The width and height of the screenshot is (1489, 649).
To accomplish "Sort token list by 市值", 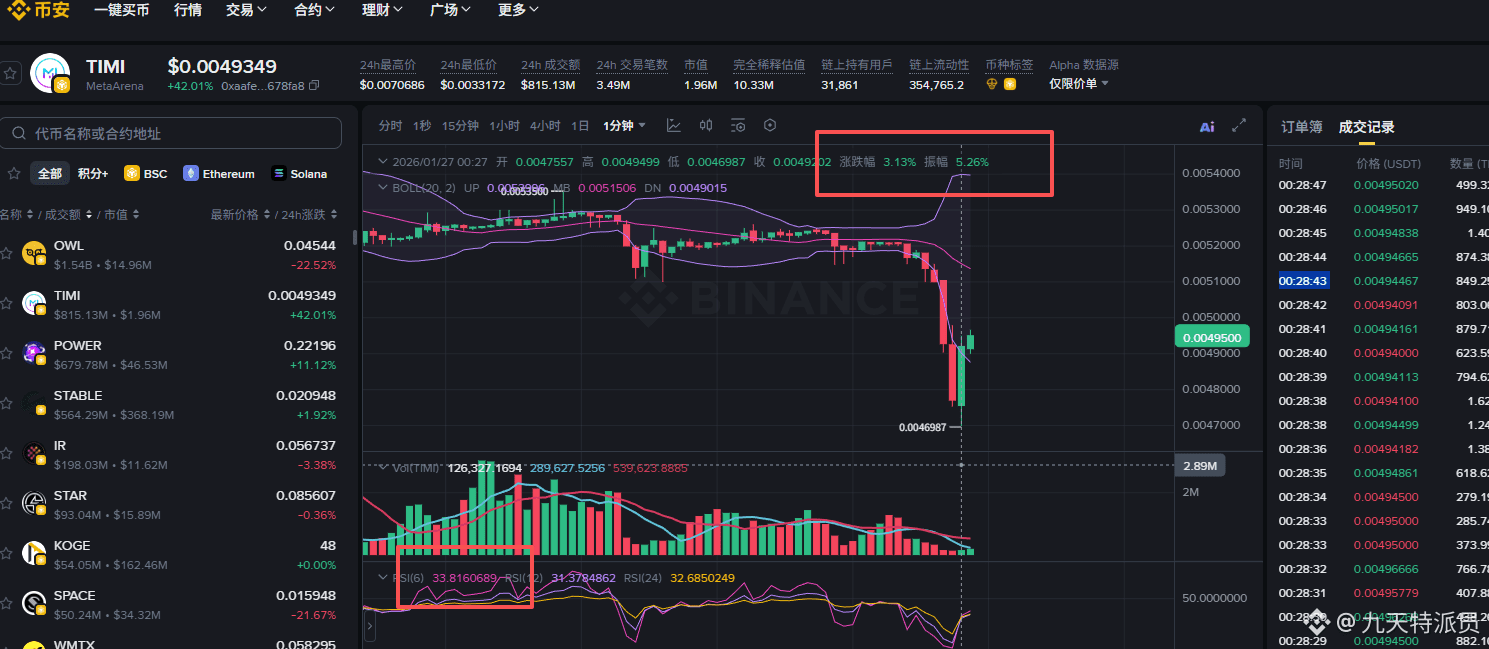I will click(122, 214).
